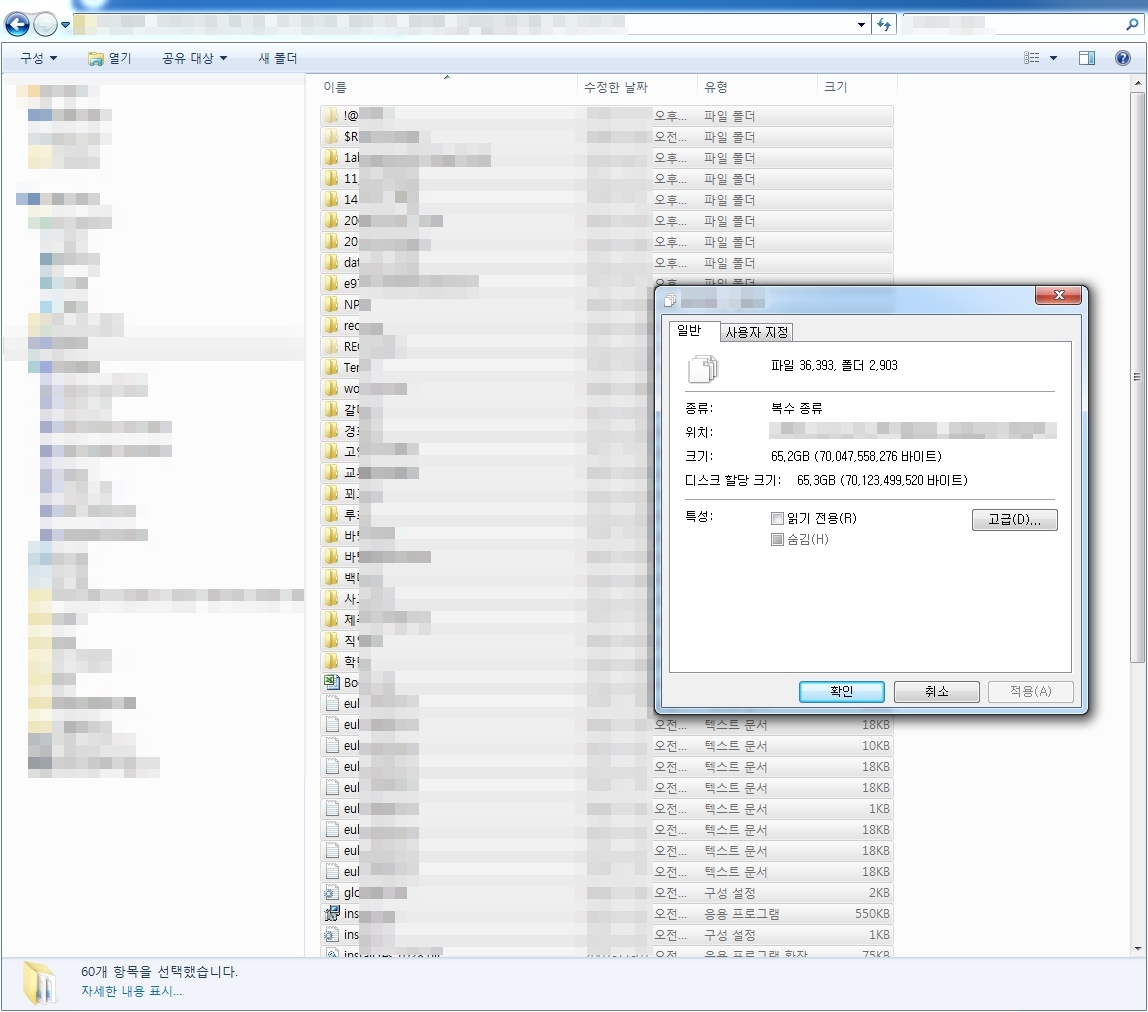Select the folder icon starting with !@
Screen dimensions: 1148x1012
(x=332, y=116)
